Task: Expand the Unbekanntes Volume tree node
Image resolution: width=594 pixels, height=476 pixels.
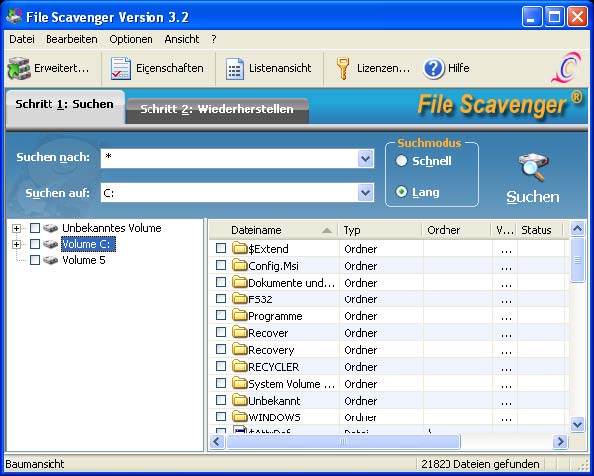Action: click(x=16, y=228)
